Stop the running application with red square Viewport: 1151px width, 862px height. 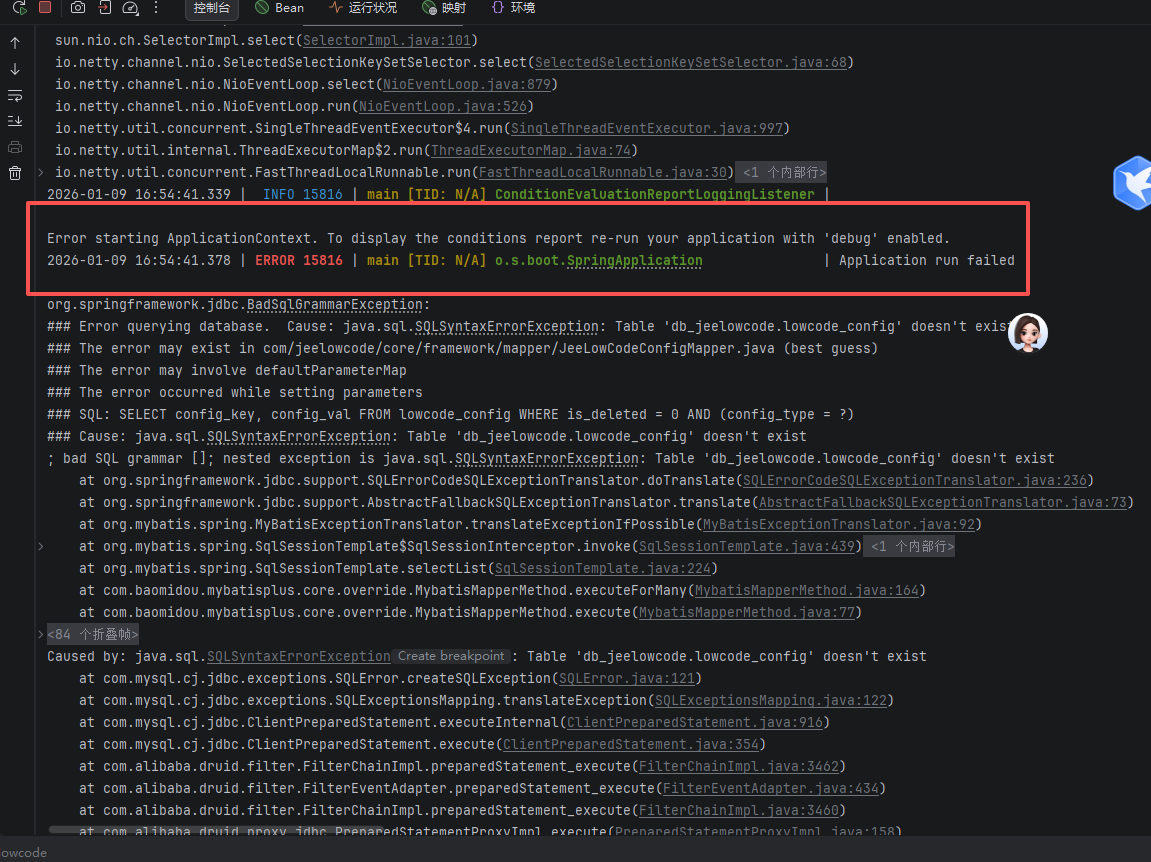click(45, 8)
